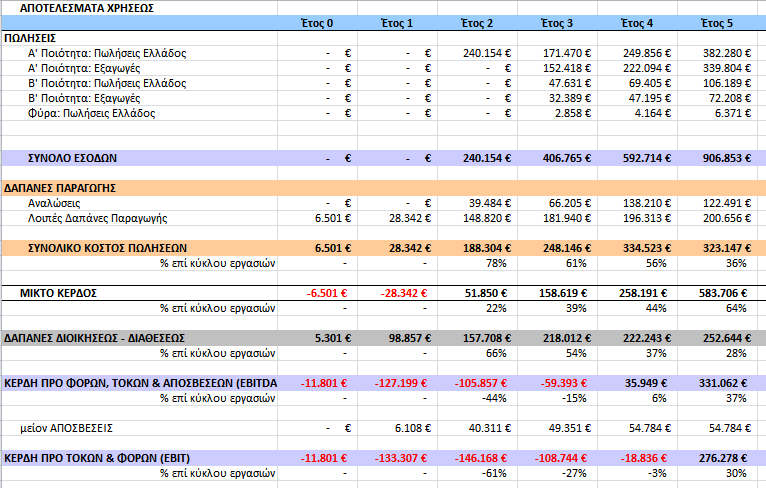
Task: Click the Έτος 0 column header
Action: tap(317, 23)
